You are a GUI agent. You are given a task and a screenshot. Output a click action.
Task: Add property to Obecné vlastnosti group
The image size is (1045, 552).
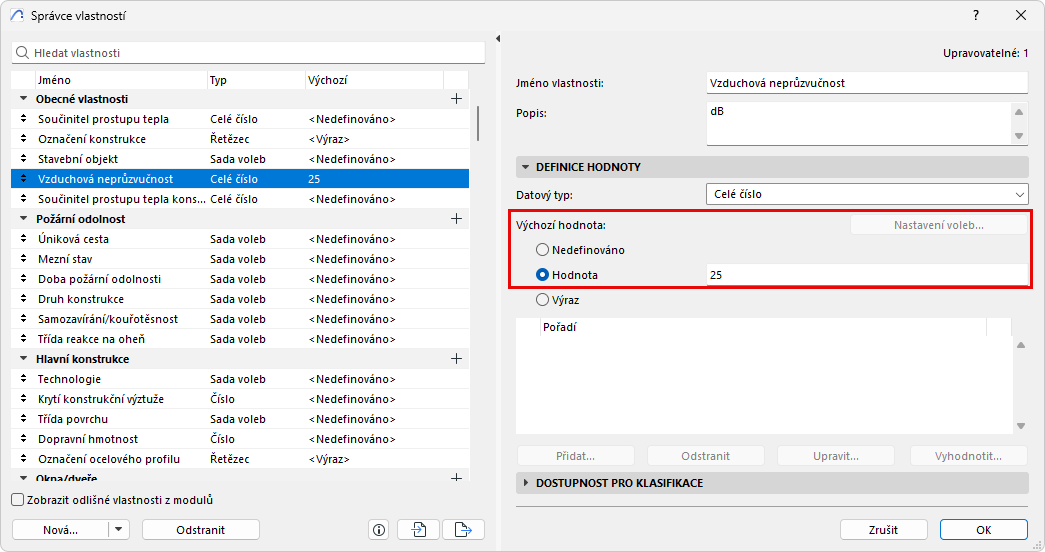(x=456, y=99)
